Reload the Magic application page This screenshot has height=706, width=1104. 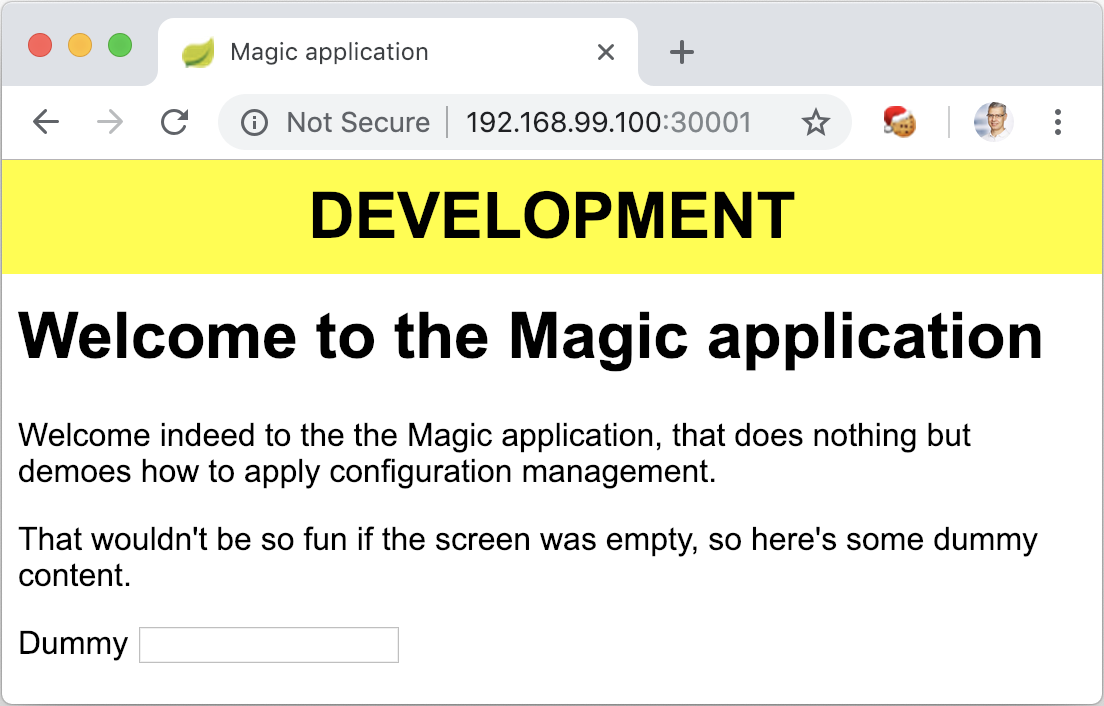tap(175, 122)
